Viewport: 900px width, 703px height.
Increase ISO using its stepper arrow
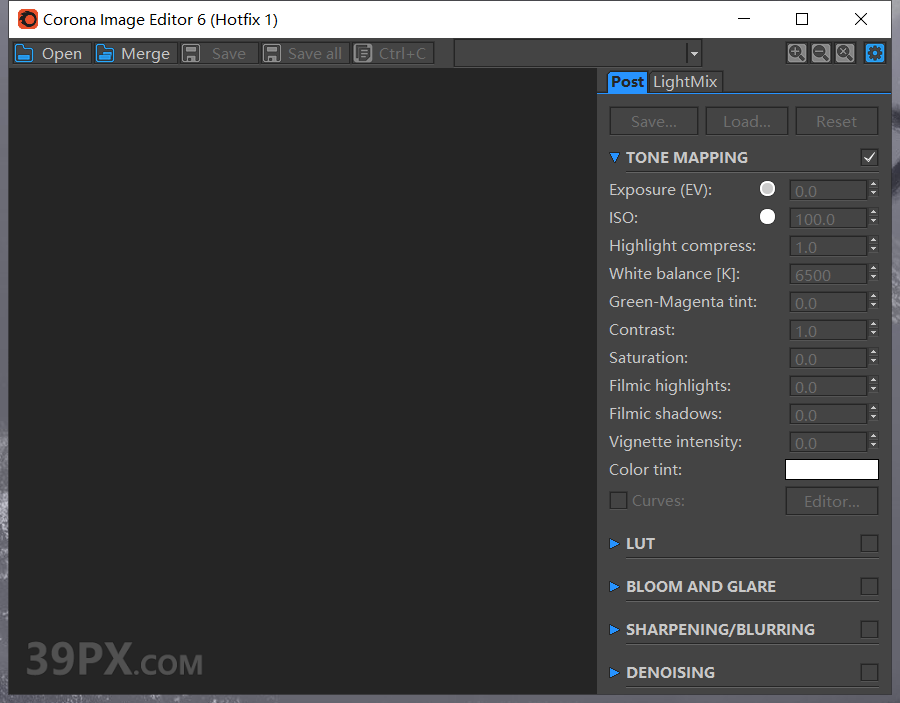pyautogui.click(x=874, y=214)
